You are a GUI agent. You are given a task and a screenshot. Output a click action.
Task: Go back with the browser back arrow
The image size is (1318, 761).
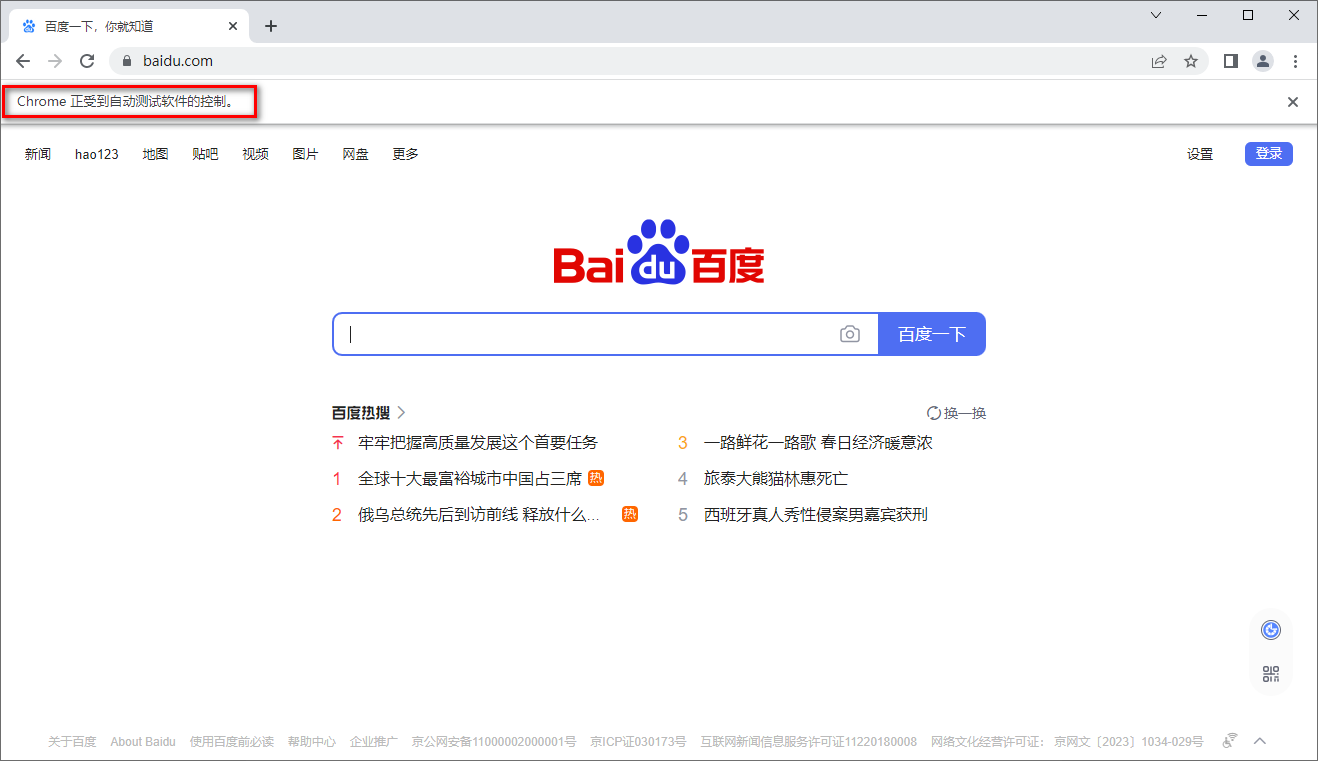tap(23, 61)
